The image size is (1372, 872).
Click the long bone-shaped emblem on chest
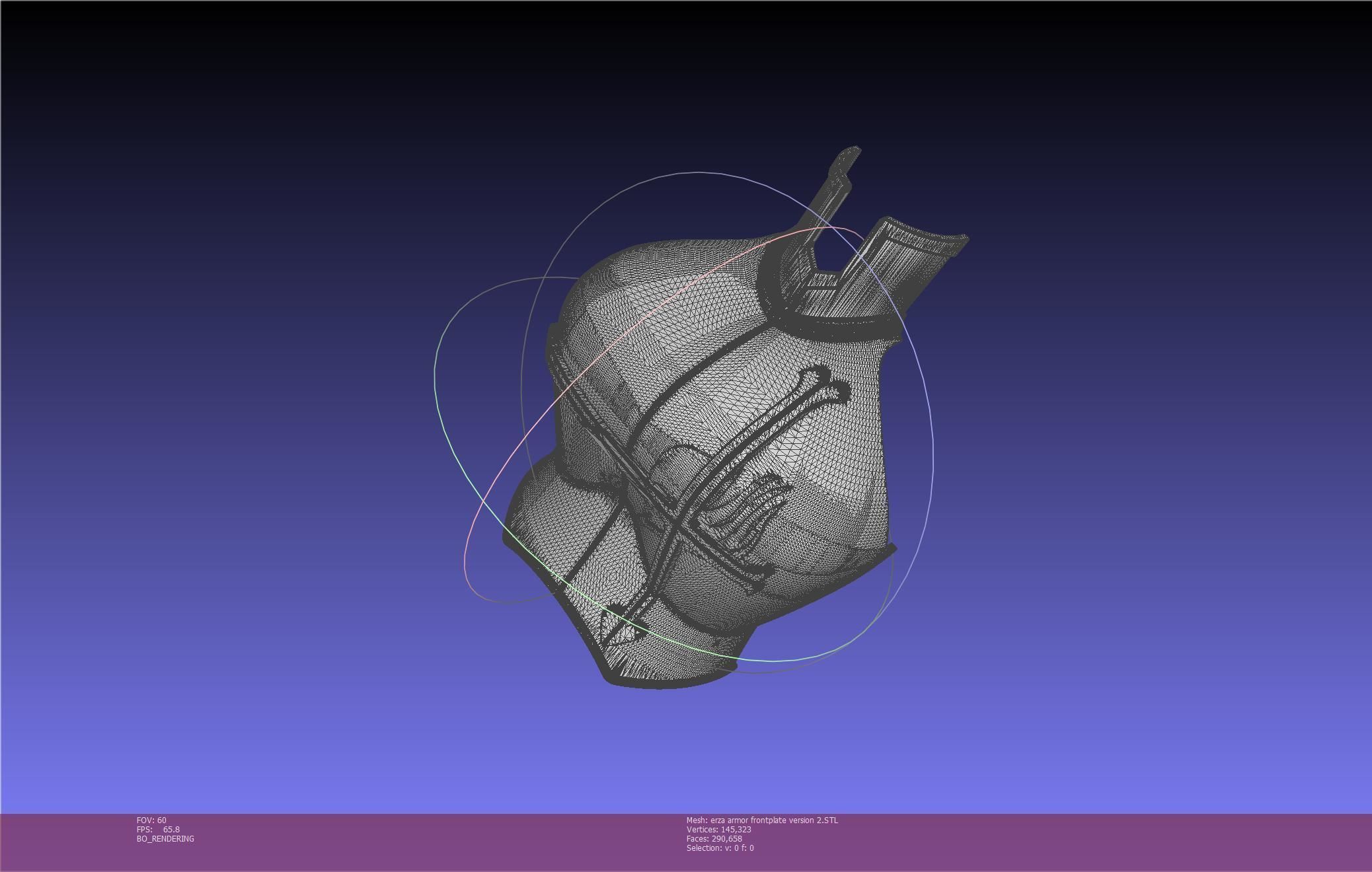click(x=760, y=429)
